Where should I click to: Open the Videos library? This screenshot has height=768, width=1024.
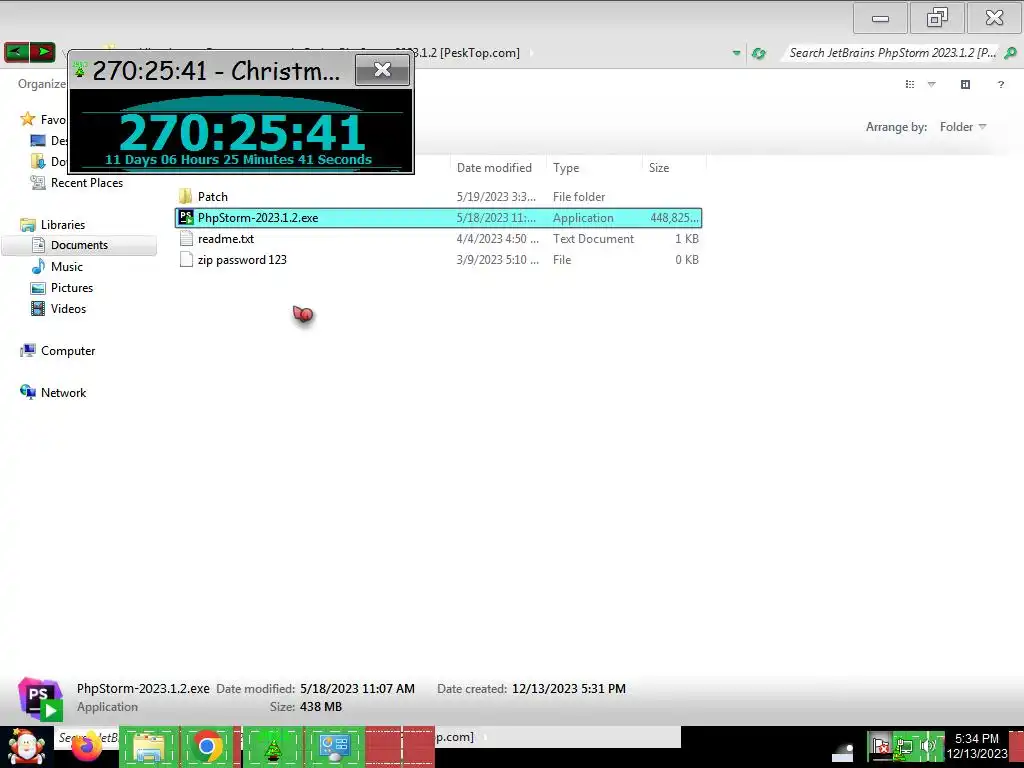tap(68, 309)
